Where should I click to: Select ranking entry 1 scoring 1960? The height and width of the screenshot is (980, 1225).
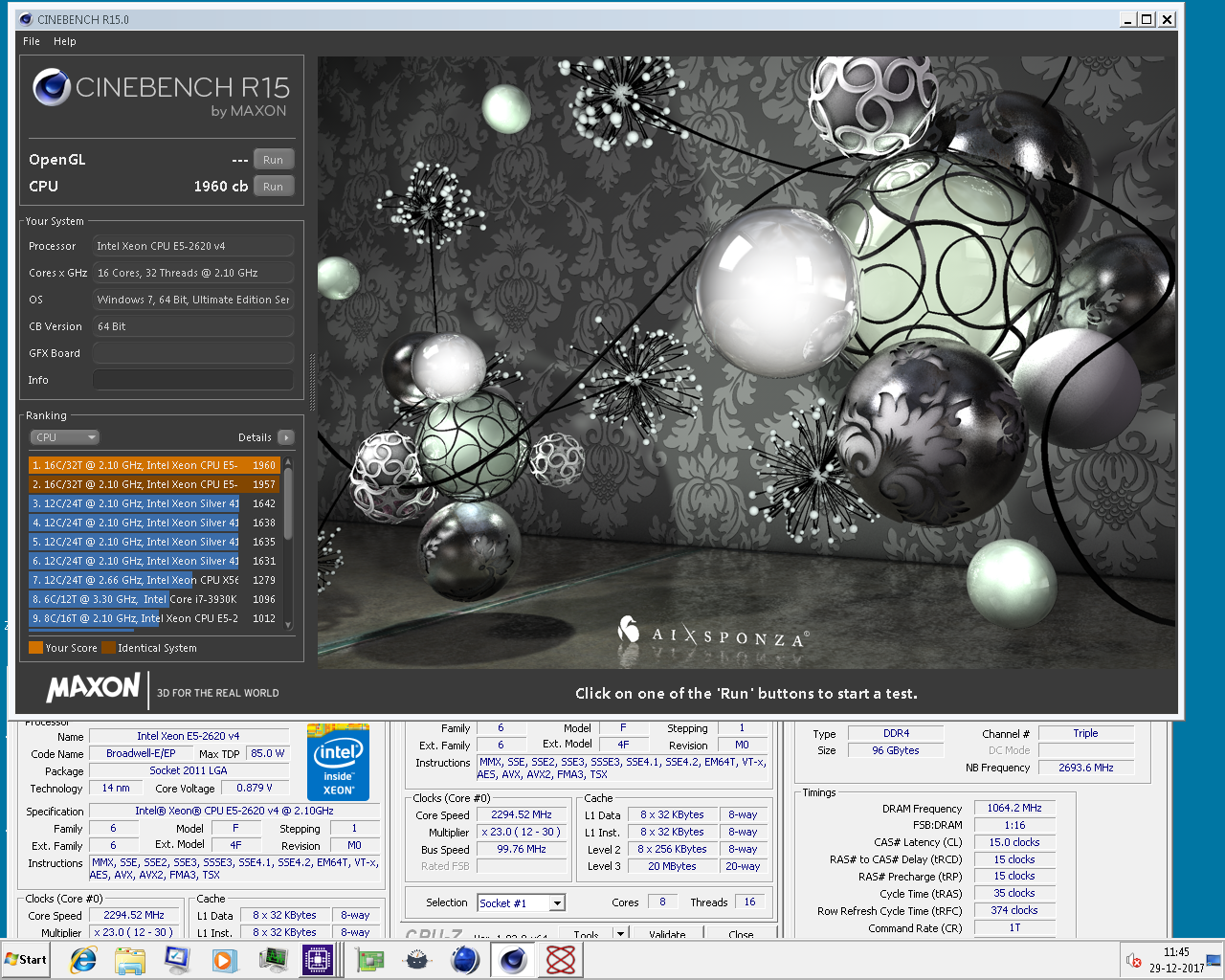pyautogui.click(x=154, y=465)
